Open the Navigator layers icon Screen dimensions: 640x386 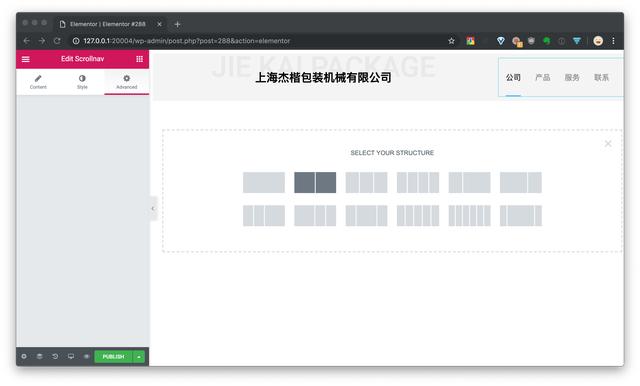pos(40,356)
